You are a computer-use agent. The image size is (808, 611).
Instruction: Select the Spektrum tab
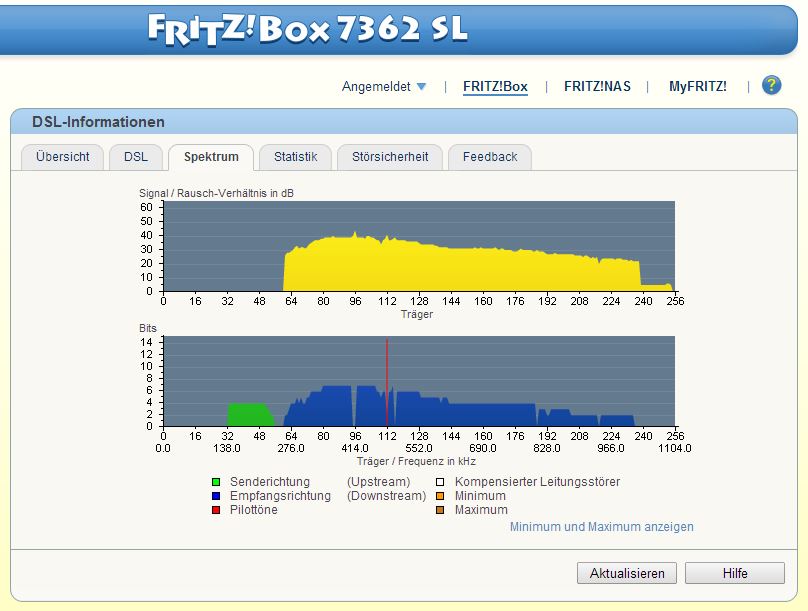coord(211,157)
